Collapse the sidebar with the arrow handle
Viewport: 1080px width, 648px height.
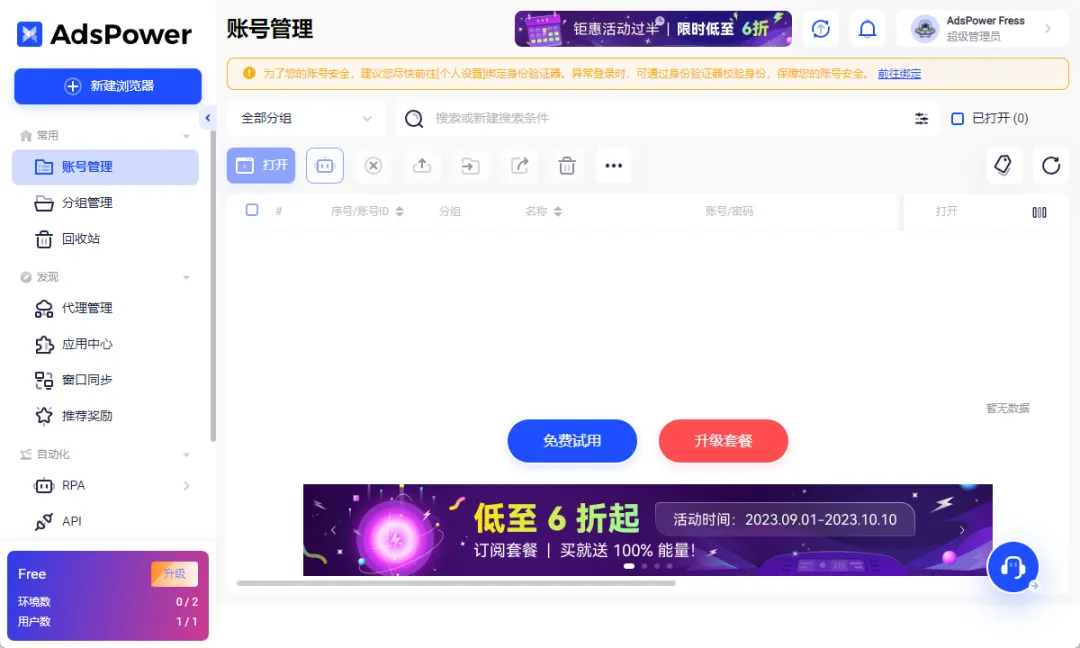pos(207,118)
